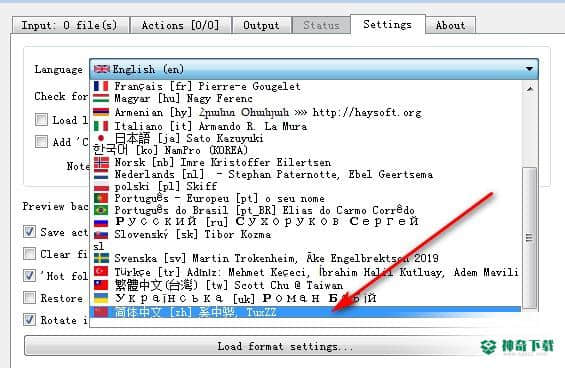Click the Load format settings... button
The width and height of the screenshot is (565, 368).
click(x=285, y=346)
